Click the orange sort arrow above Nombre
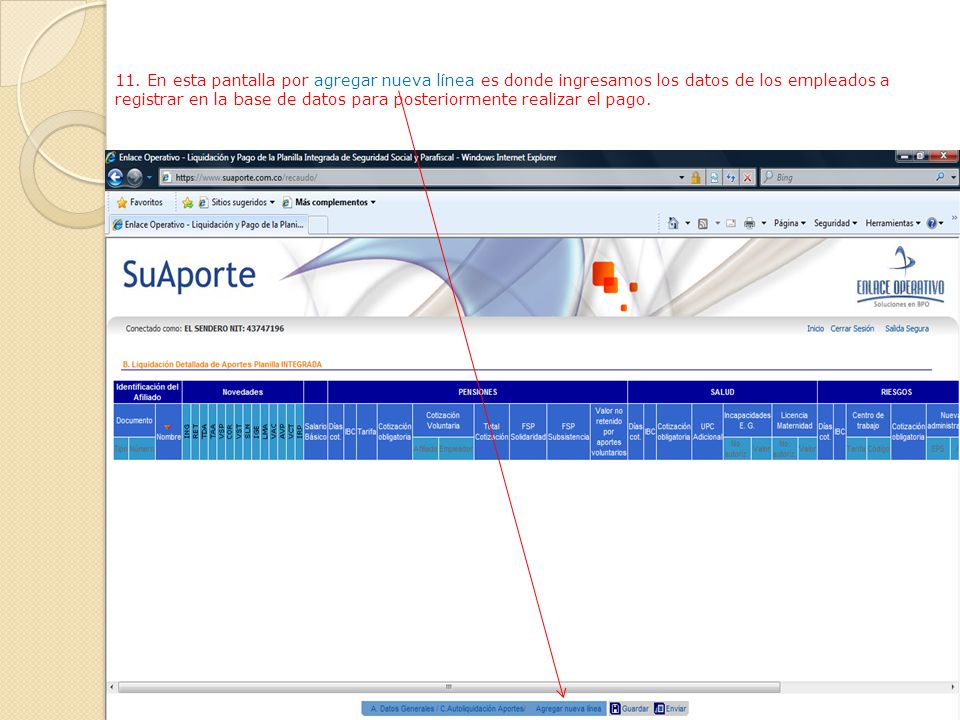Screen dimensions: 960x720 (x=167, y=427)
